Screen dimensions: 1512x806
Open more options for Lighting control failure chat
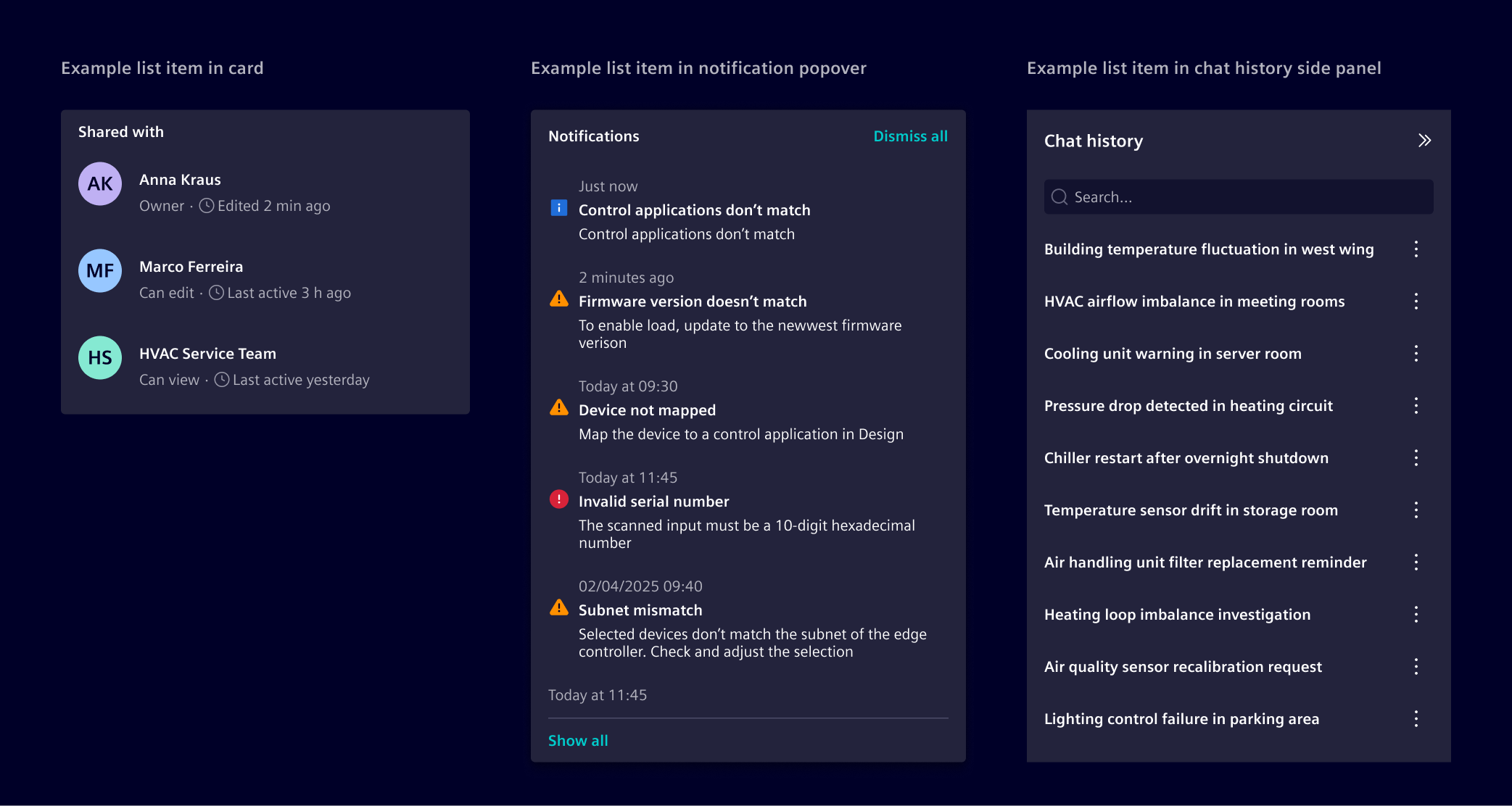click(1416, 719)
